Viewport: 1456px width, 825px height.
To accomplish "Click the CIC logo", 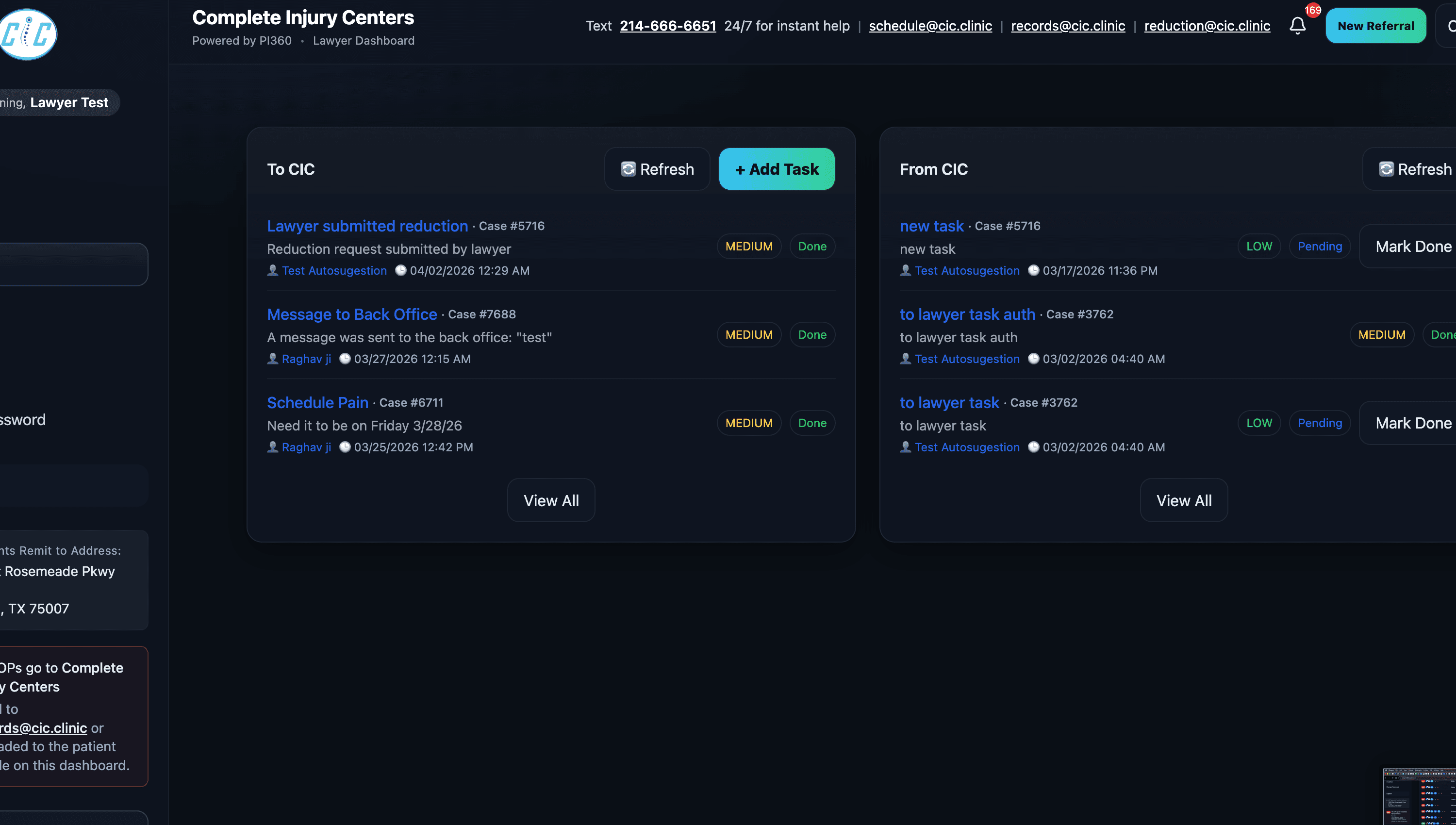I will (x=27, y=34).
